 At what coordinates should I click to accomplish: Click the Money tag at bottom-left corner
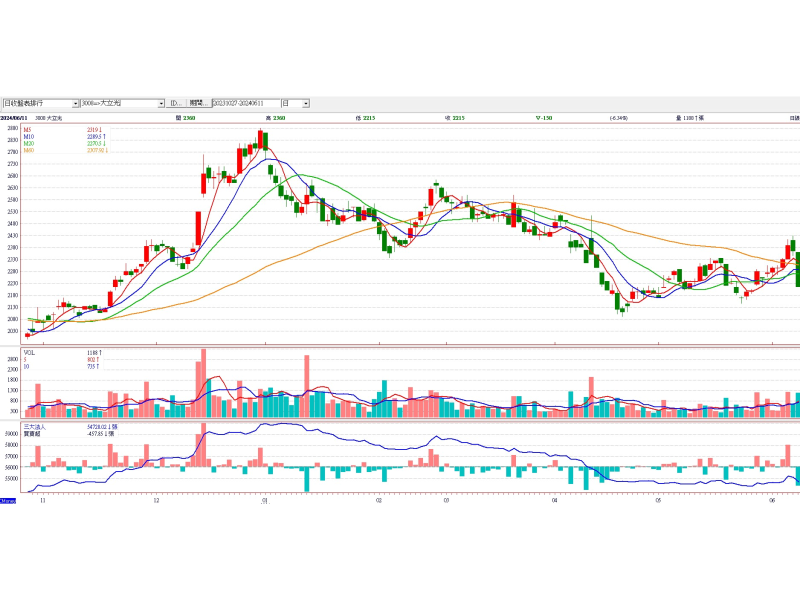click(7, 500)
